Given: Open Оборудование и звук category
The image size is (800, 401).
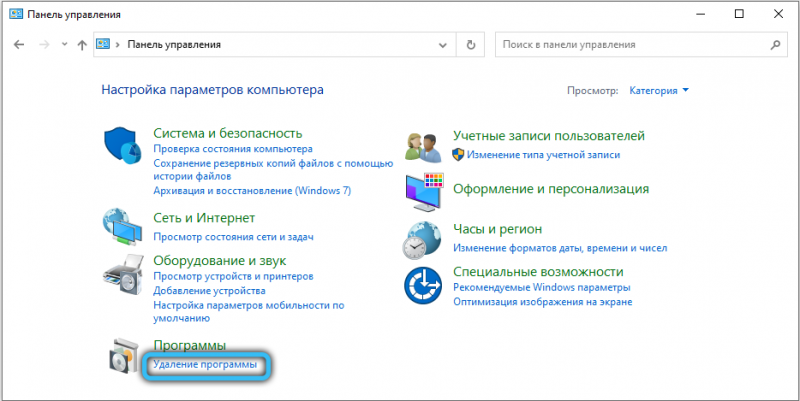Looking at the screenshot, I should (219, 261).
